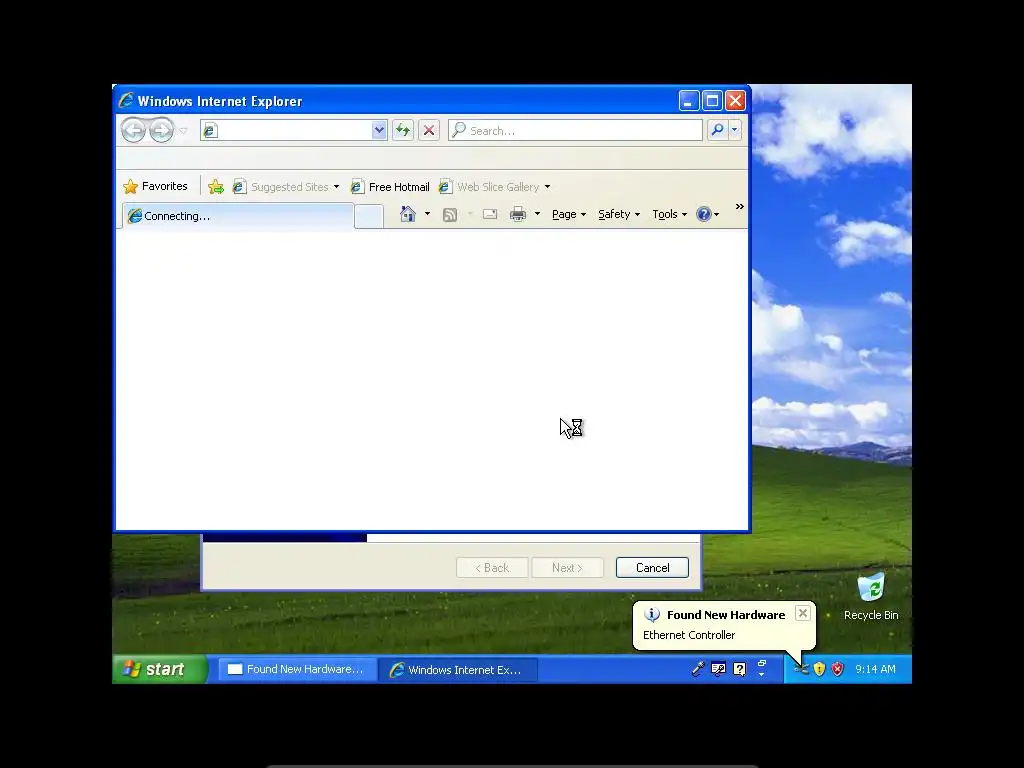Click the browser Forward arrow button

pos(161,130)
